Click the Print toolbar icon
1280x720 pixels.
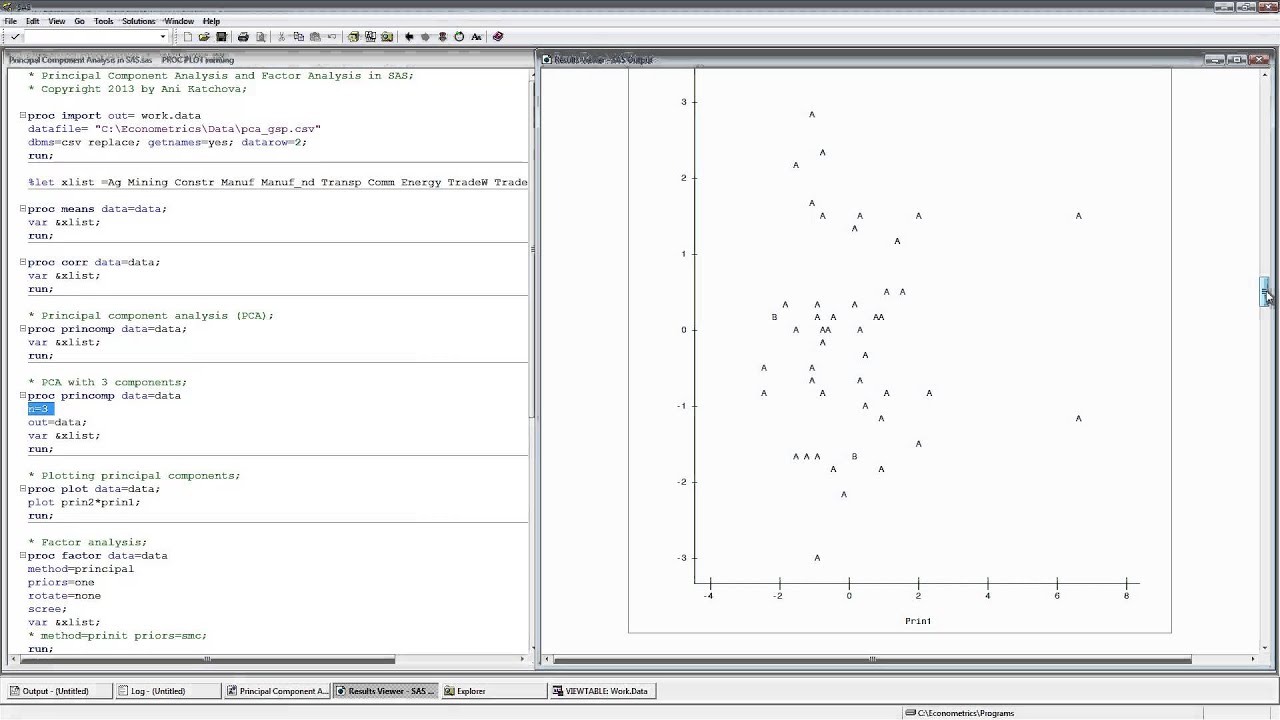(243, 37)
